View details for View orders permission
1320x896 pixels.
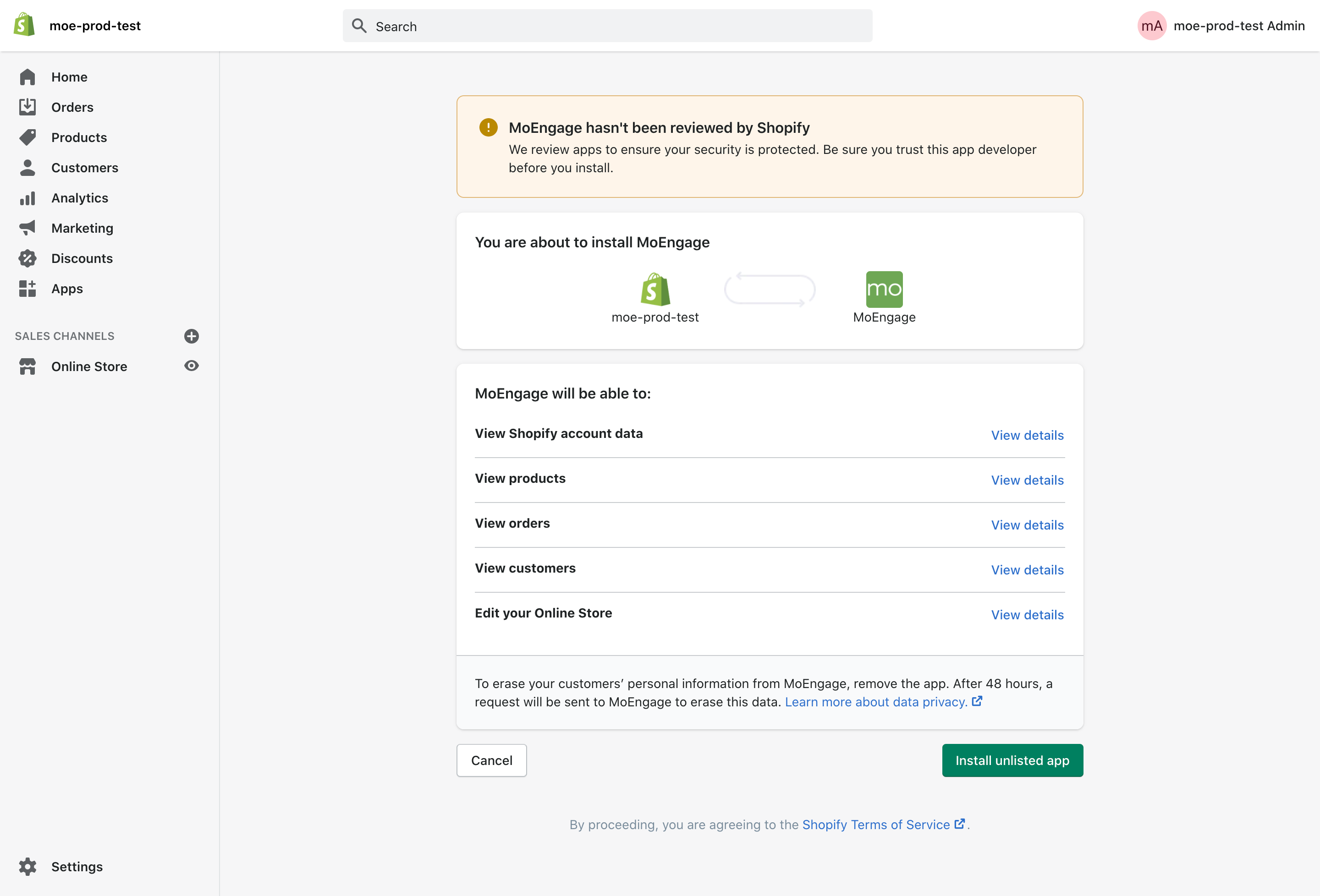[x=1027, y=525]
